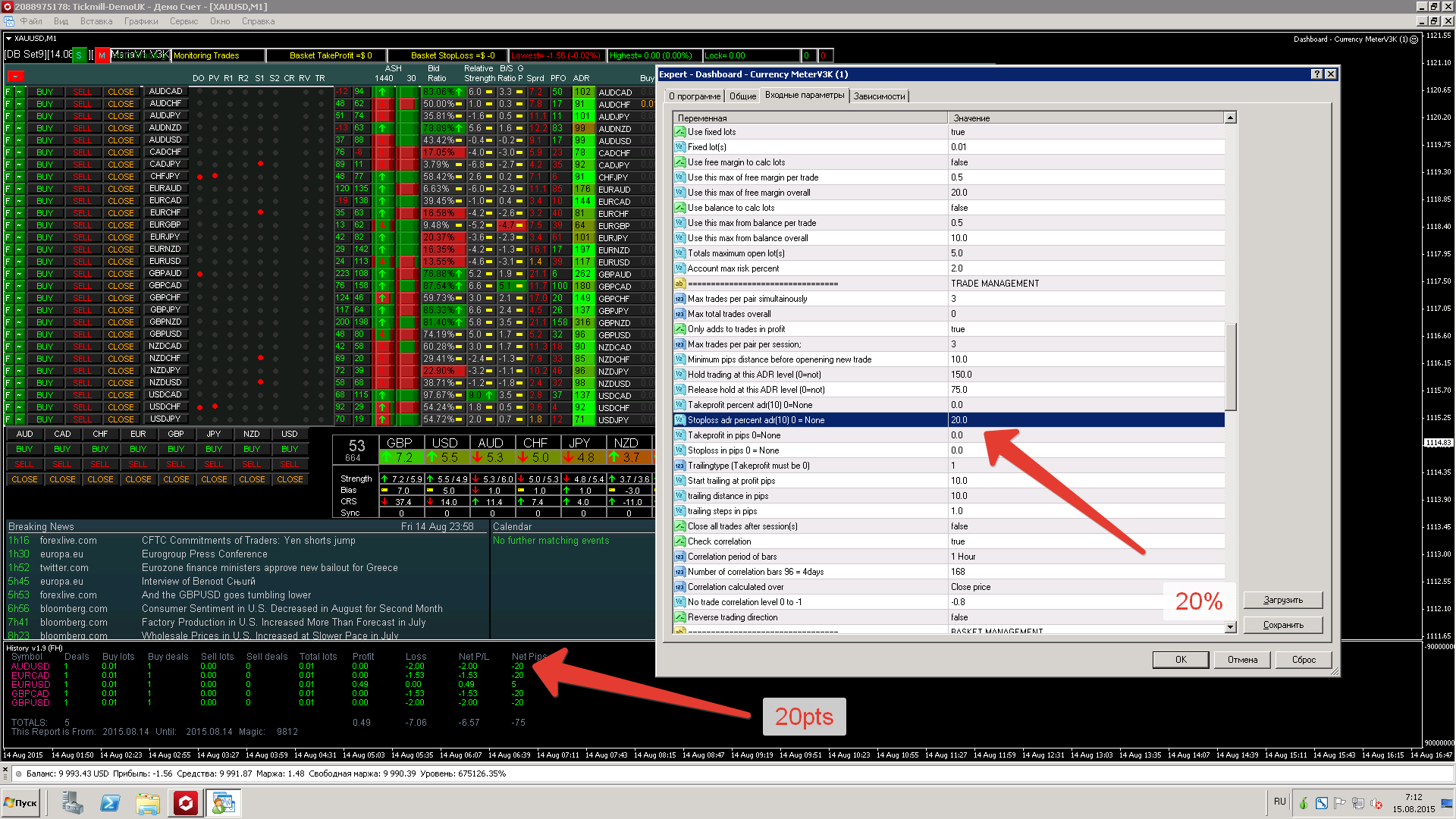Open the Сервис menu
Viewport: 1456px width, 819px height.
coord(184,21)
